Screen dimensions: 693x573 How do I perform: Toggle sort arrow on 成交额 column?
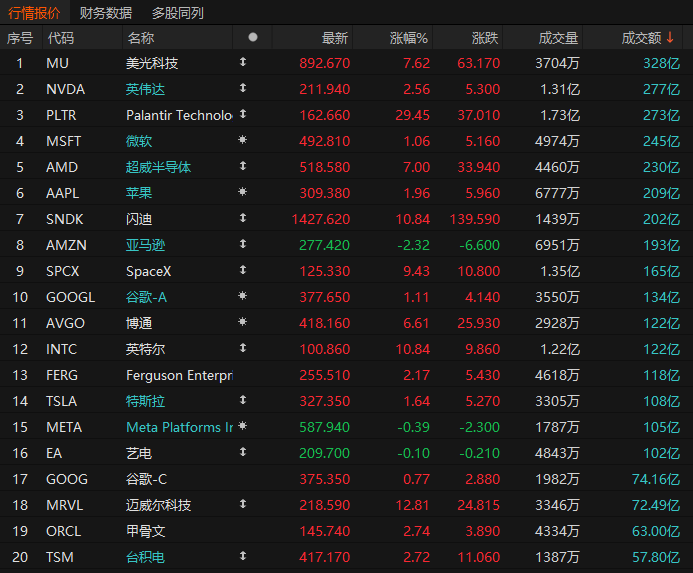(x=670, y=37)
